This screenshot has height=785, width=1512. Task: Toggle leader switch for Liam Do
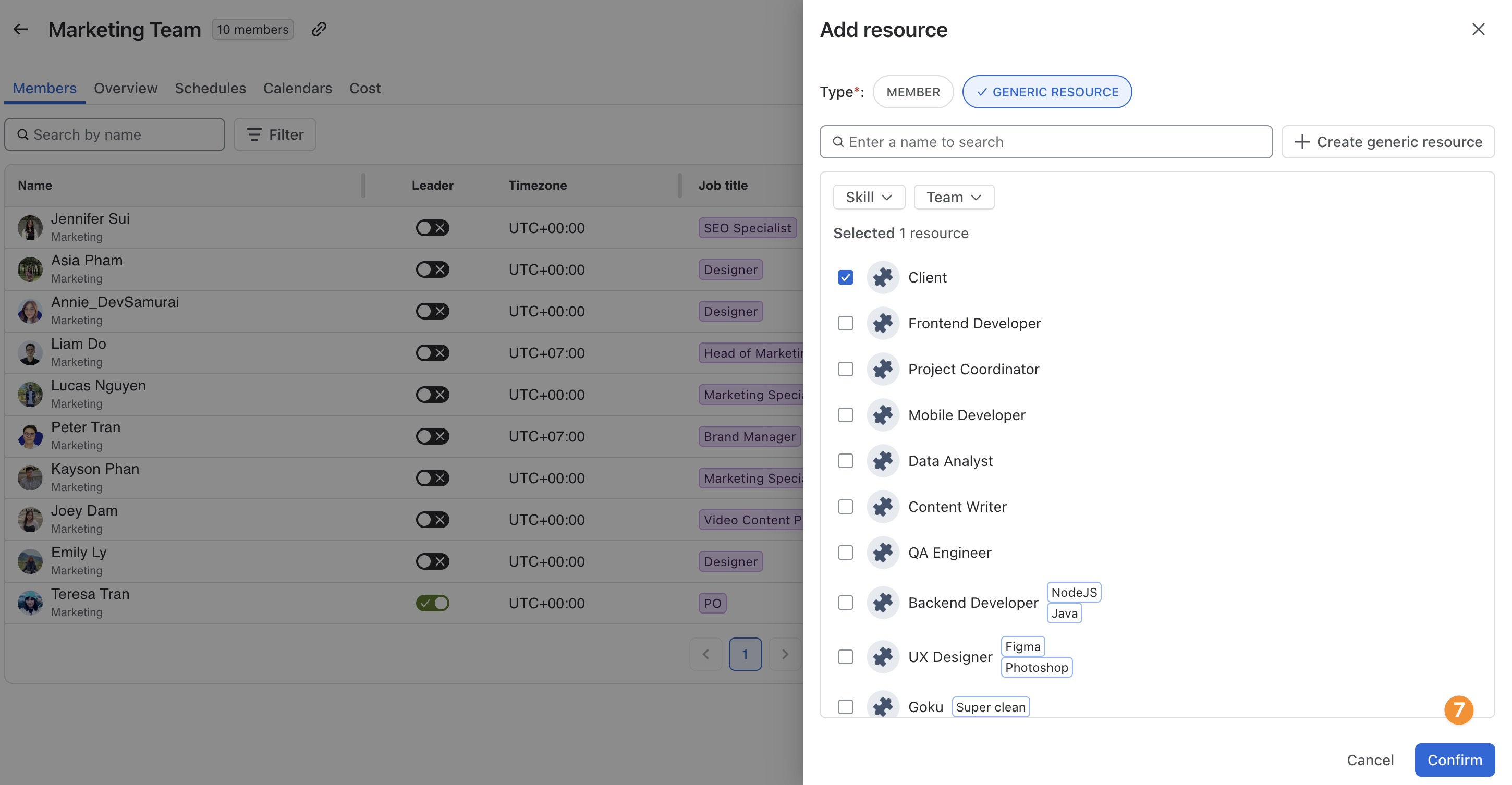click(433, 352)
